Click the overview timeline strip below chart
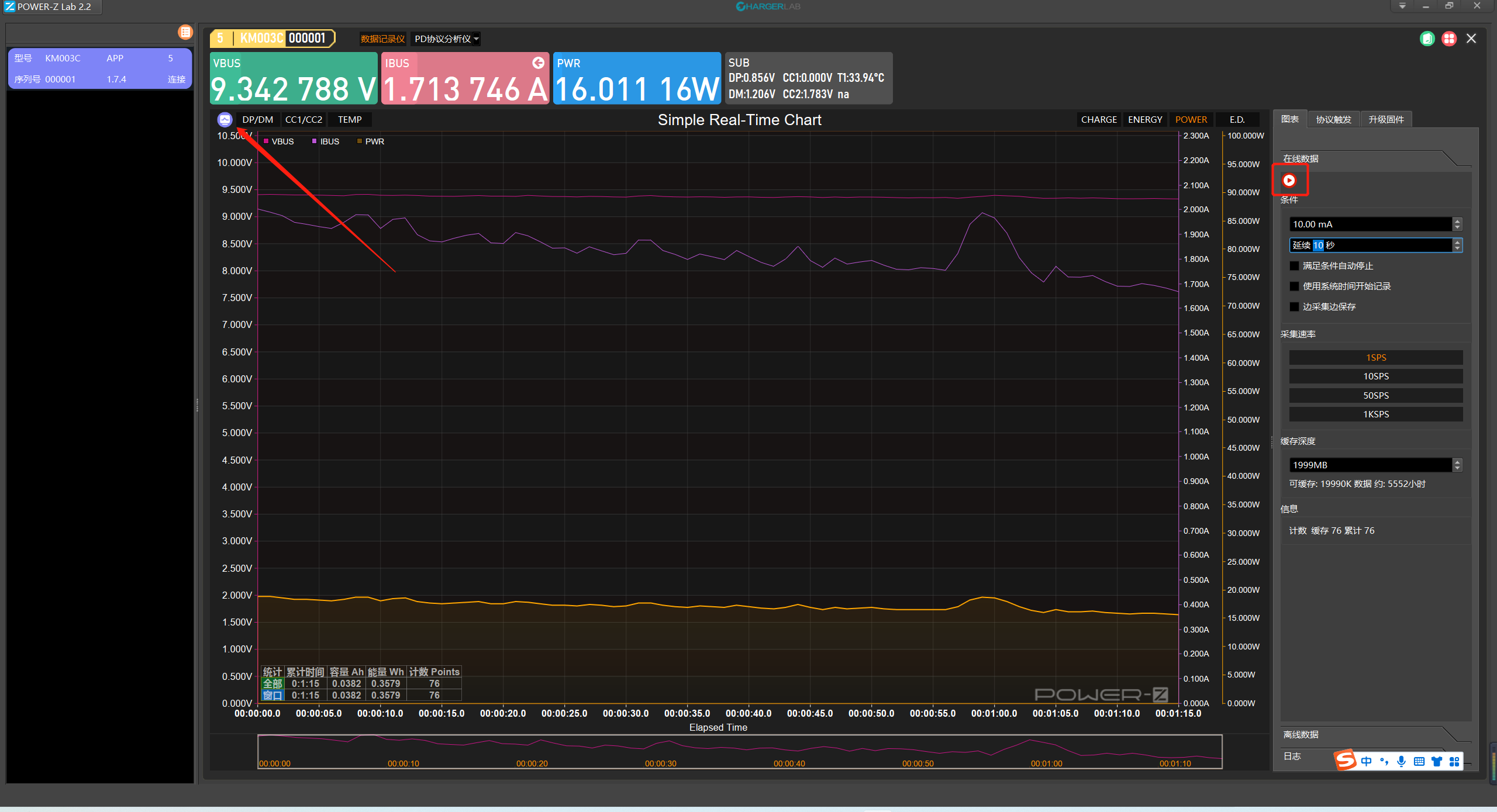Image resolution: width=1497 pixels, height=812 pixels. 739,751
